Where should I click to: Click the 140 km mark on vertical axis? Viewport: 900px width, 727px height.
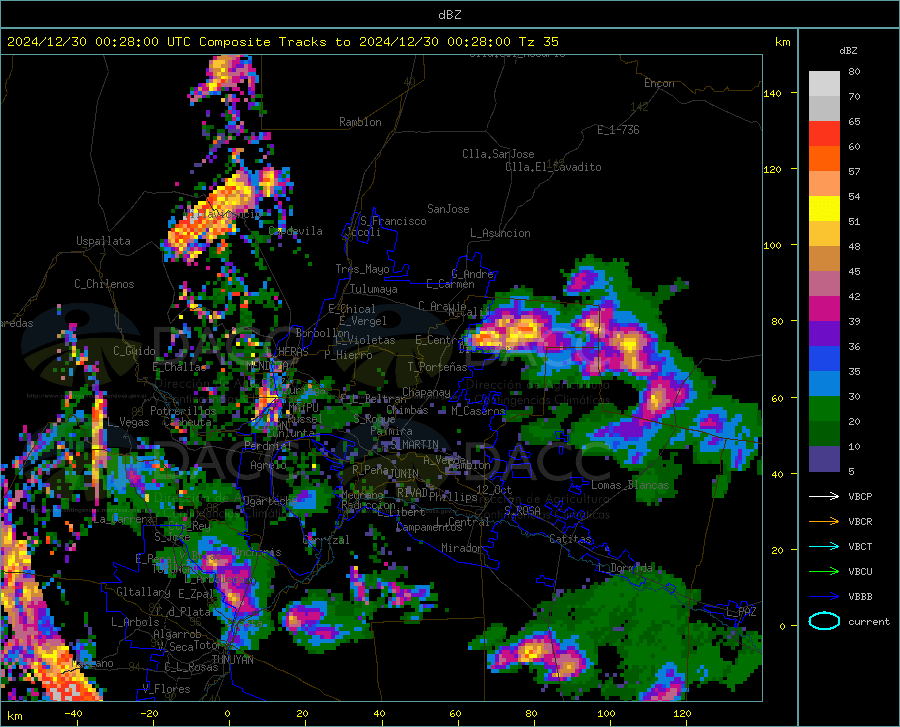[772, 93]
